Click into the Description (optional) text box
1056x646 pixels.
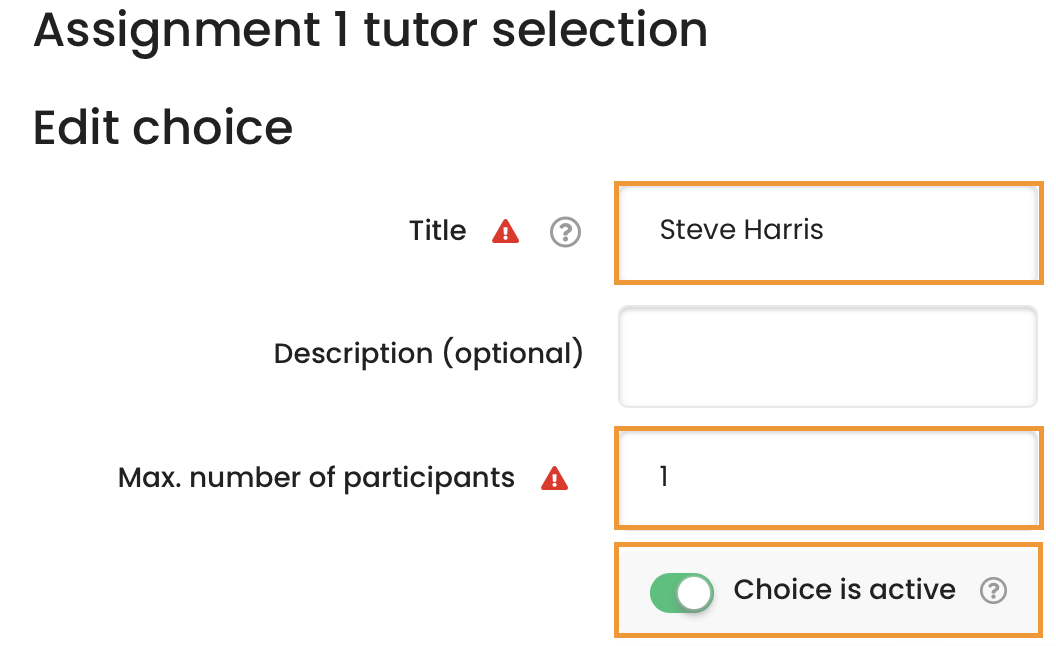point(828,356)
